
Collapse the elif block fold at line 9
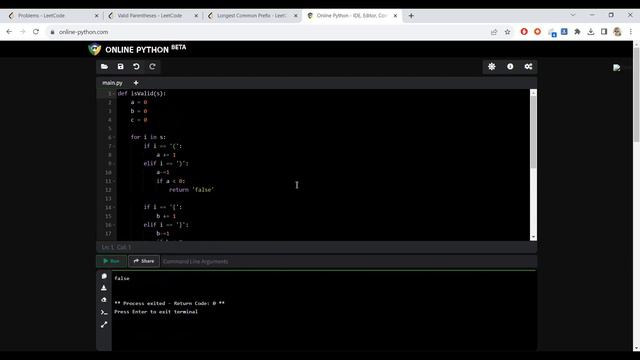tap(114, 164)
